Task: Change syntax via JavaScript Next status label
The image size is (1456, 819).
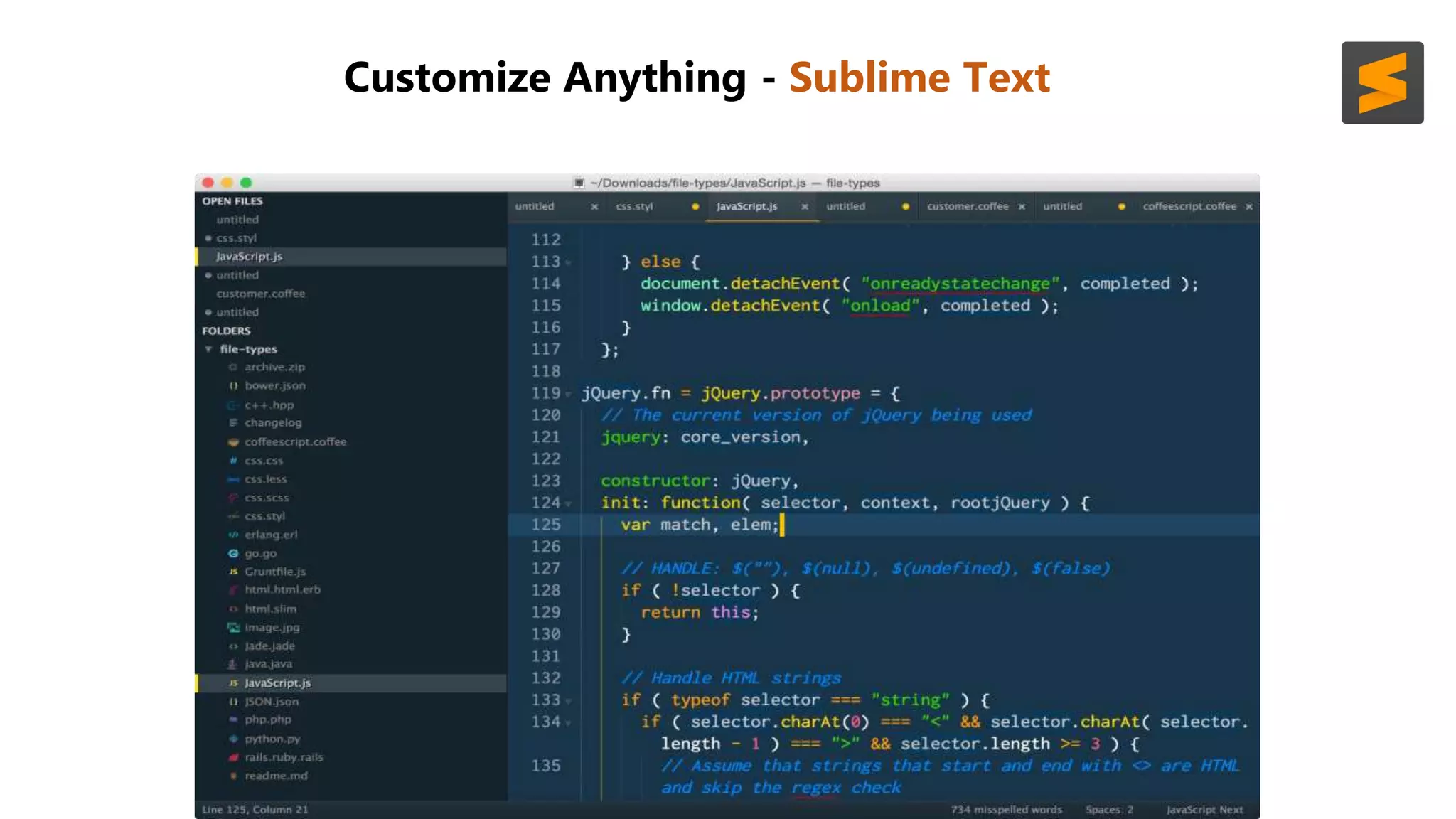Action: (1204, 810)
